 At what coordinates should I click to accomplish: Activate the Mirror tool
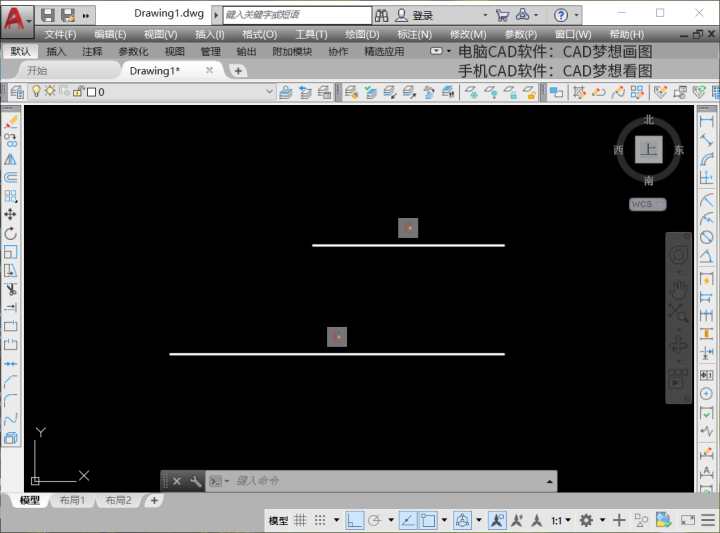pyautogui.click(x=11, y=159)
